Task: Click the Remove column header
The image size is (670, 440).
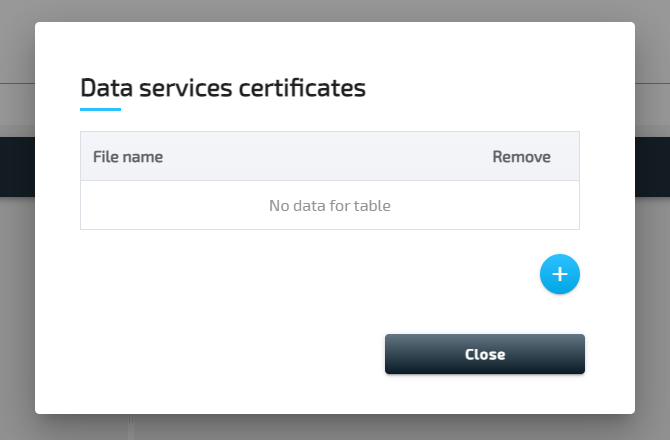Action: point(521,157)
